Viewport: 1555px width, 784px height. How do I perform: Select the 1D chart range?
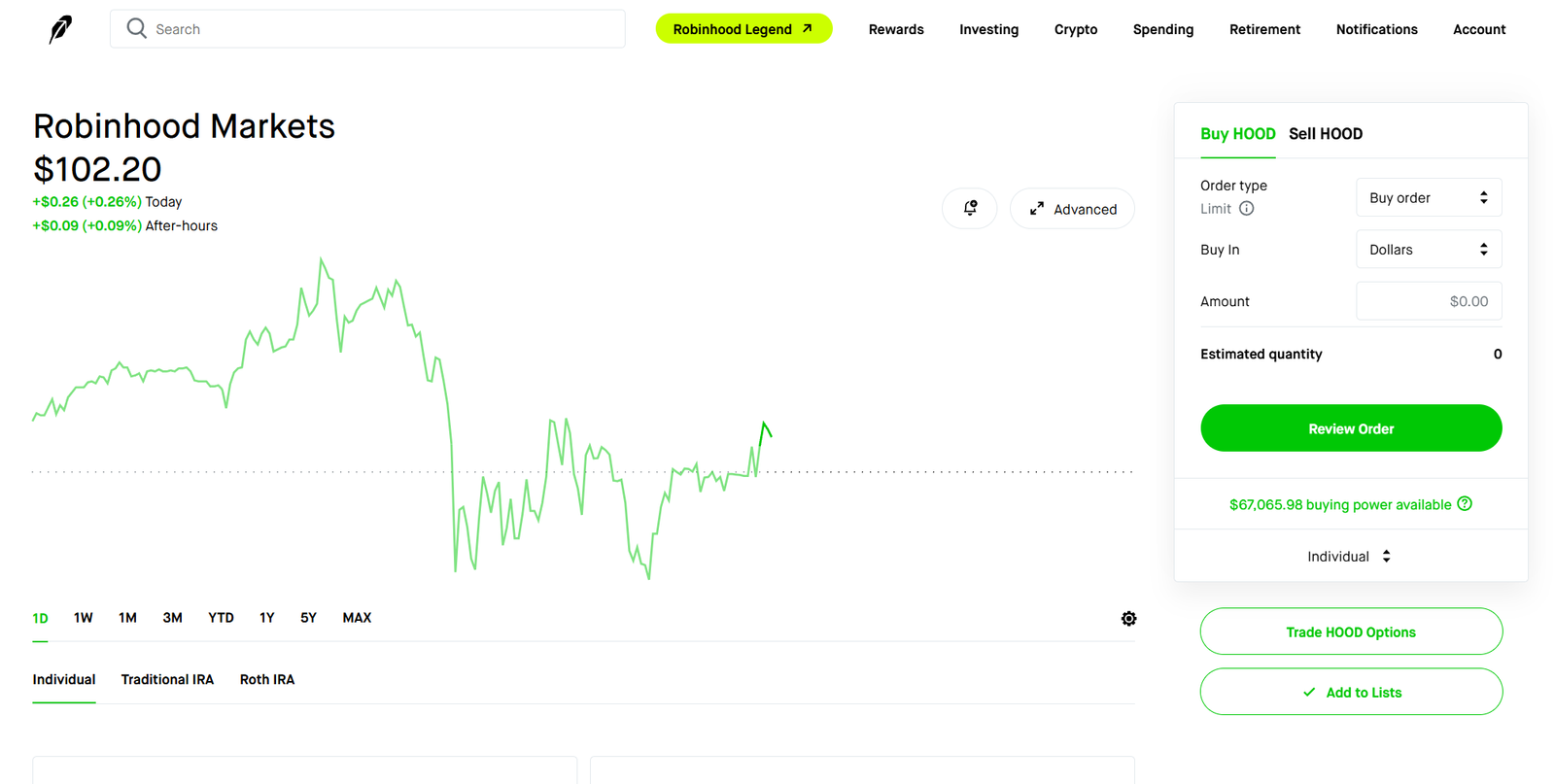pos(40,618)
